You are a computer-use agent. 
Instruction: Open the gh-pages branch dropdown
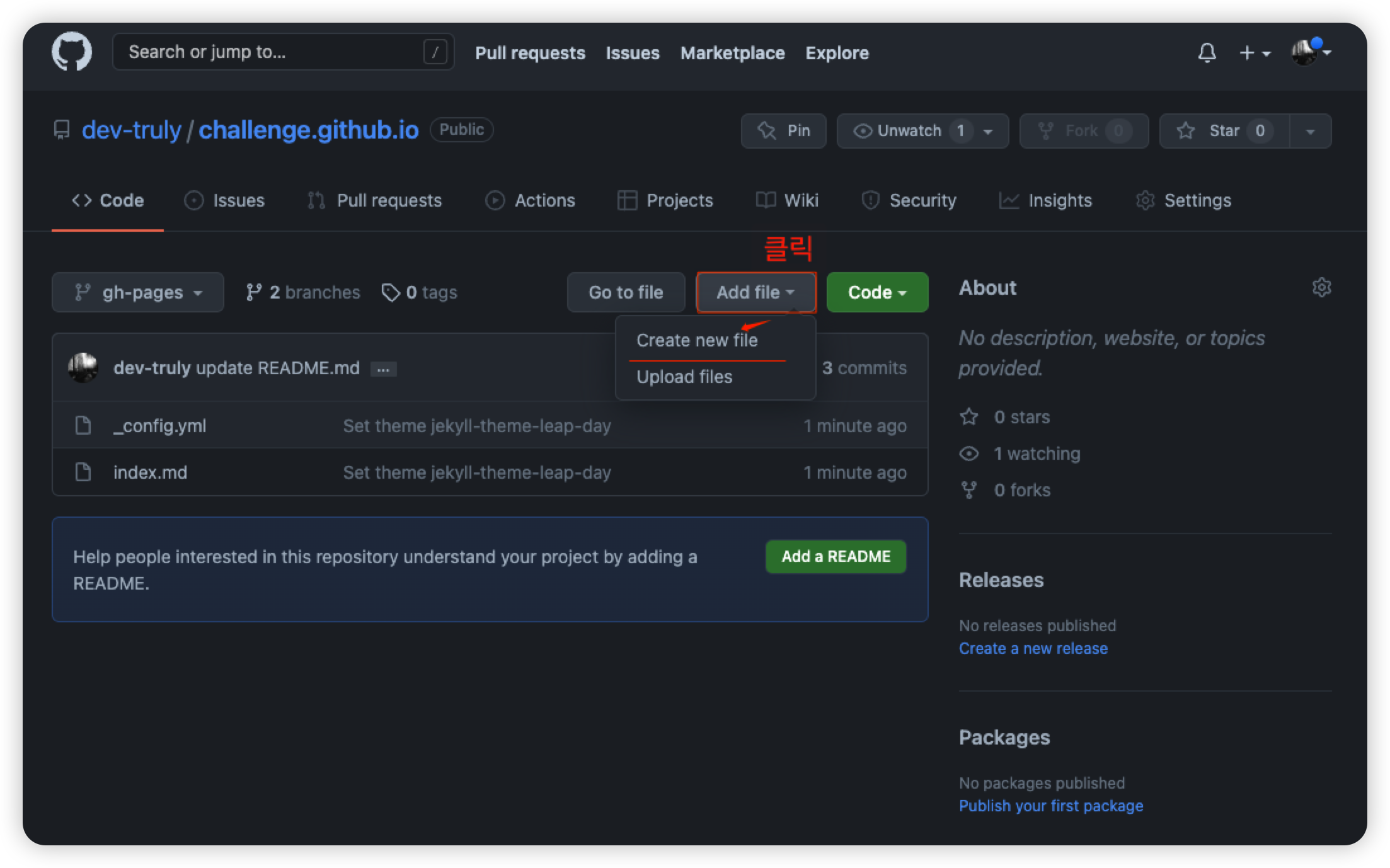point(137,292)
